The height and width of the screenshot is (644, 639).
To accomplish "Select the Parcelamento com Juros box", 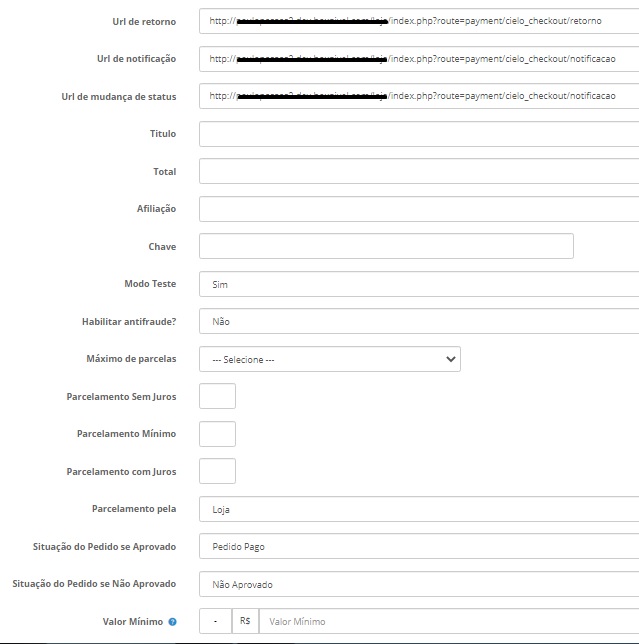I will tap(218, 471).
